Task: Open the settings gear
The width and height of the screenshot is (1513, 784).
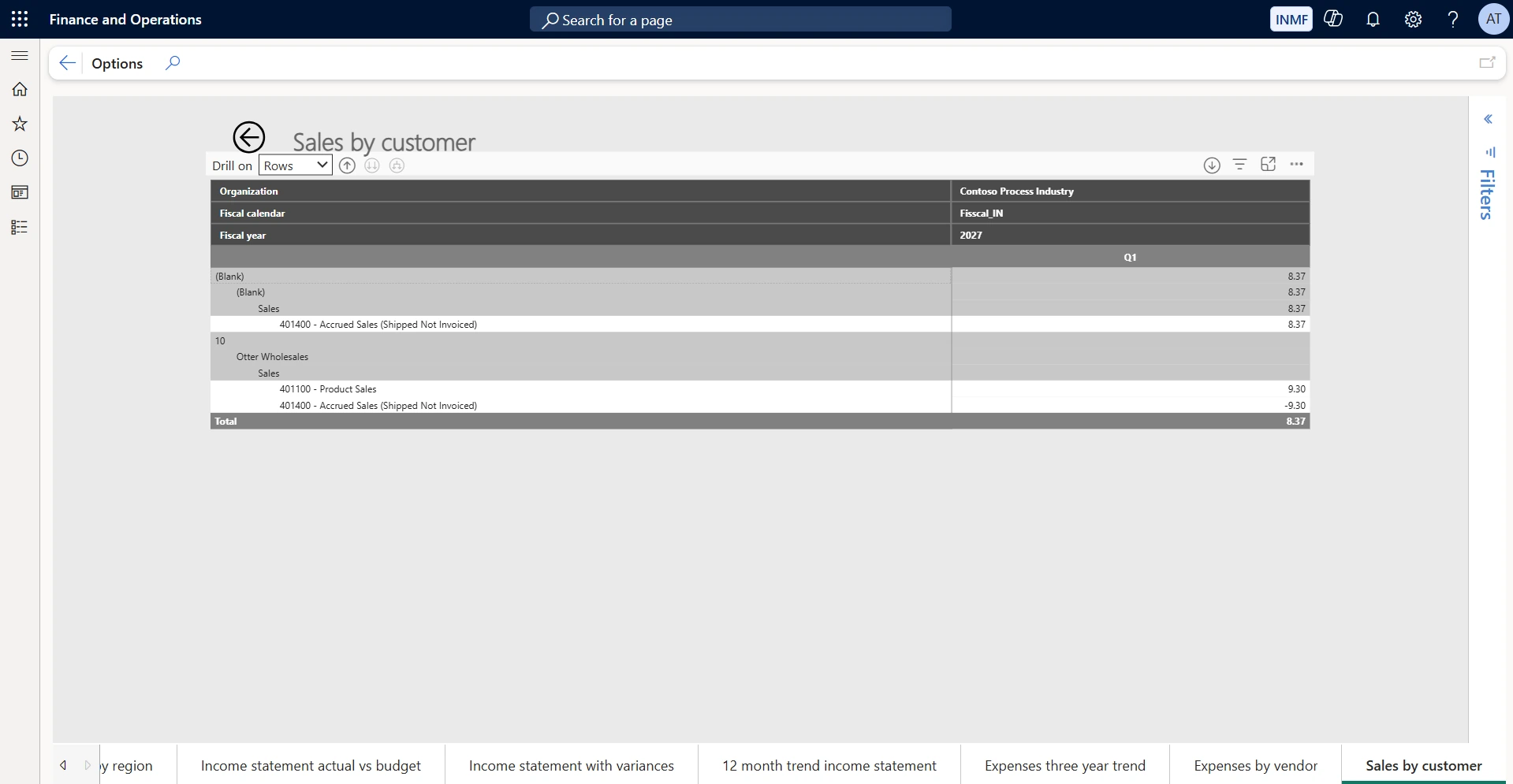Action: click(x=1413, y=19)
